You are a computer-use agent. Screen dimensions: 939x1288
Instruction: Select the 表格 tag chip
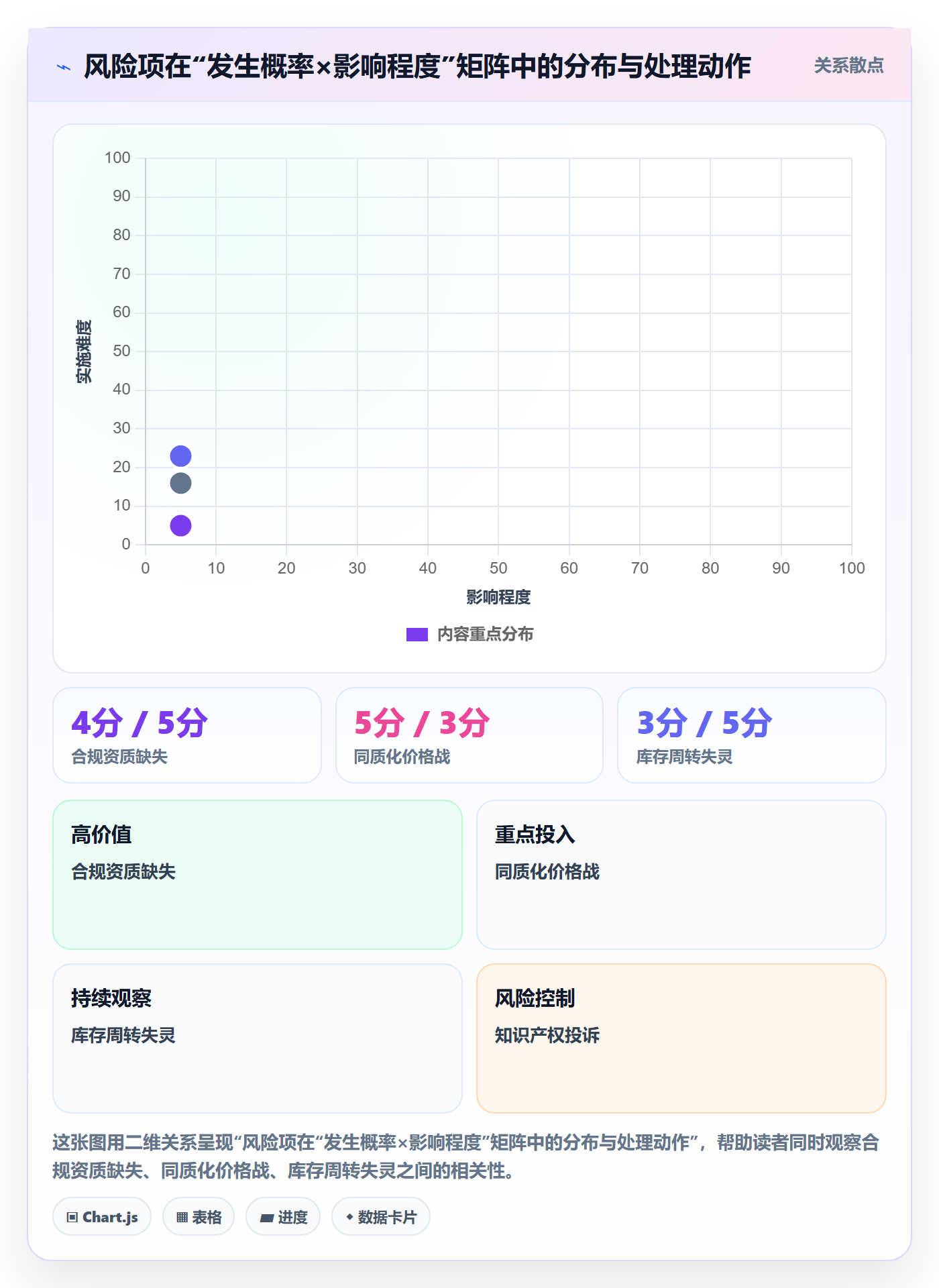pyautogui.click(x=199, y=1216)
